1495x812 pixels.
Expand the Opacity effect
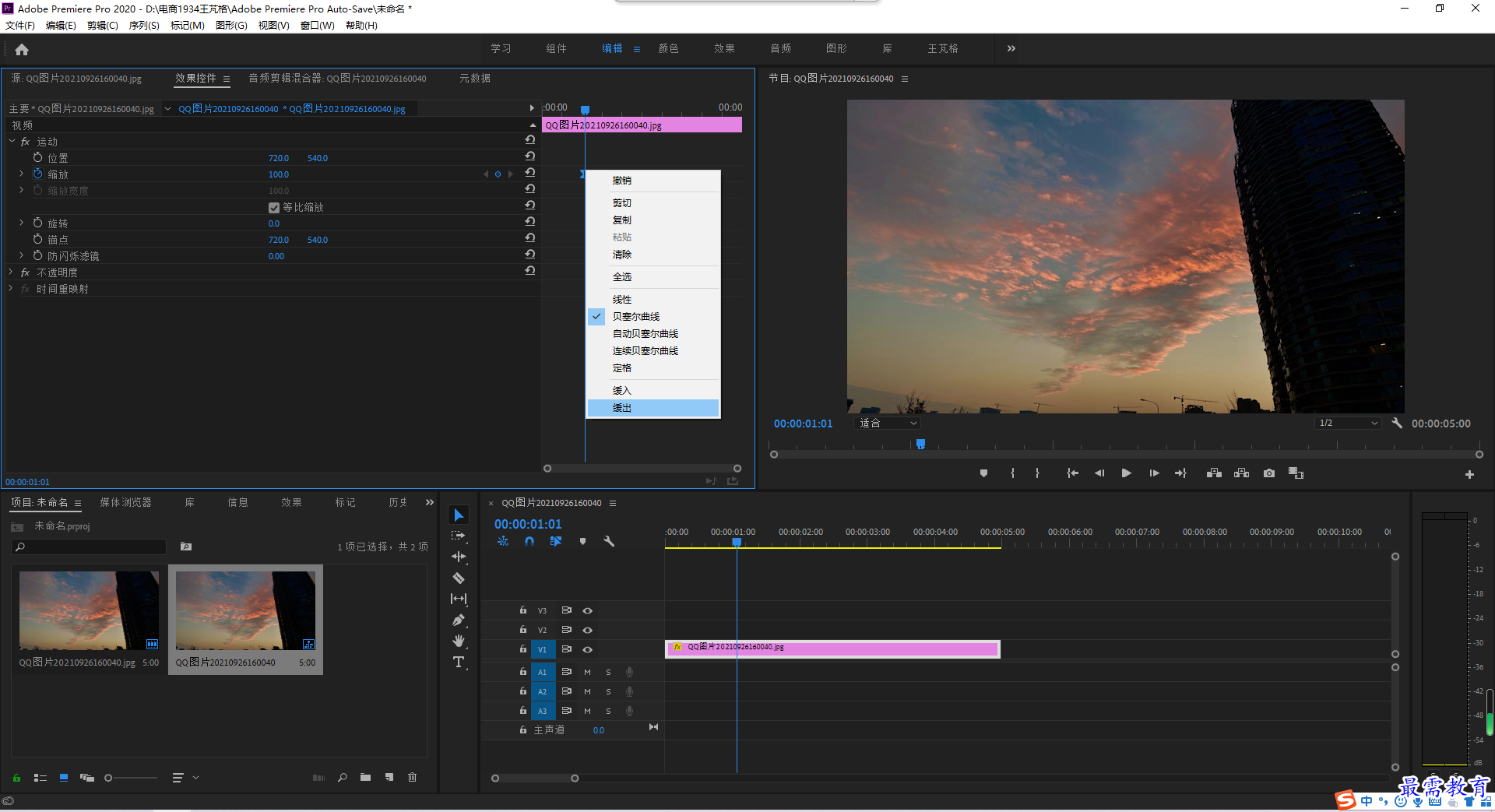point(11,272)
